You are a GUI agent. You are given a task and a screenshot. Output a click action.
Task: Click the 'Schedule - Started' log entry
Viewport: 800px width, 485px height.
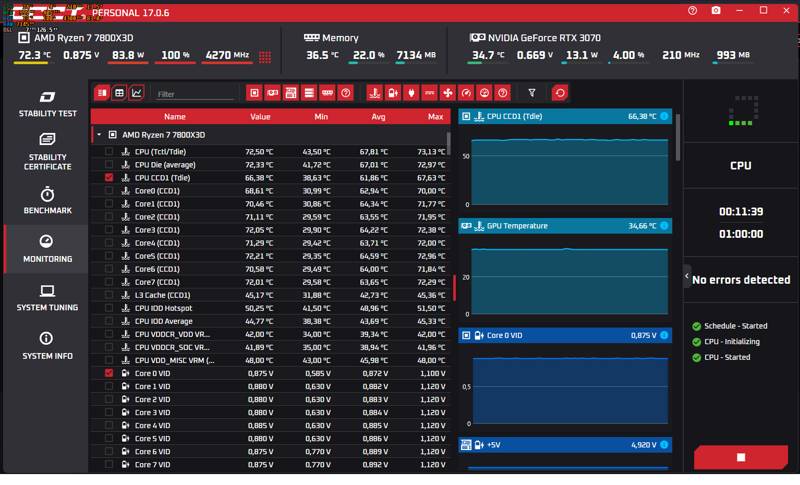(736, 325)
